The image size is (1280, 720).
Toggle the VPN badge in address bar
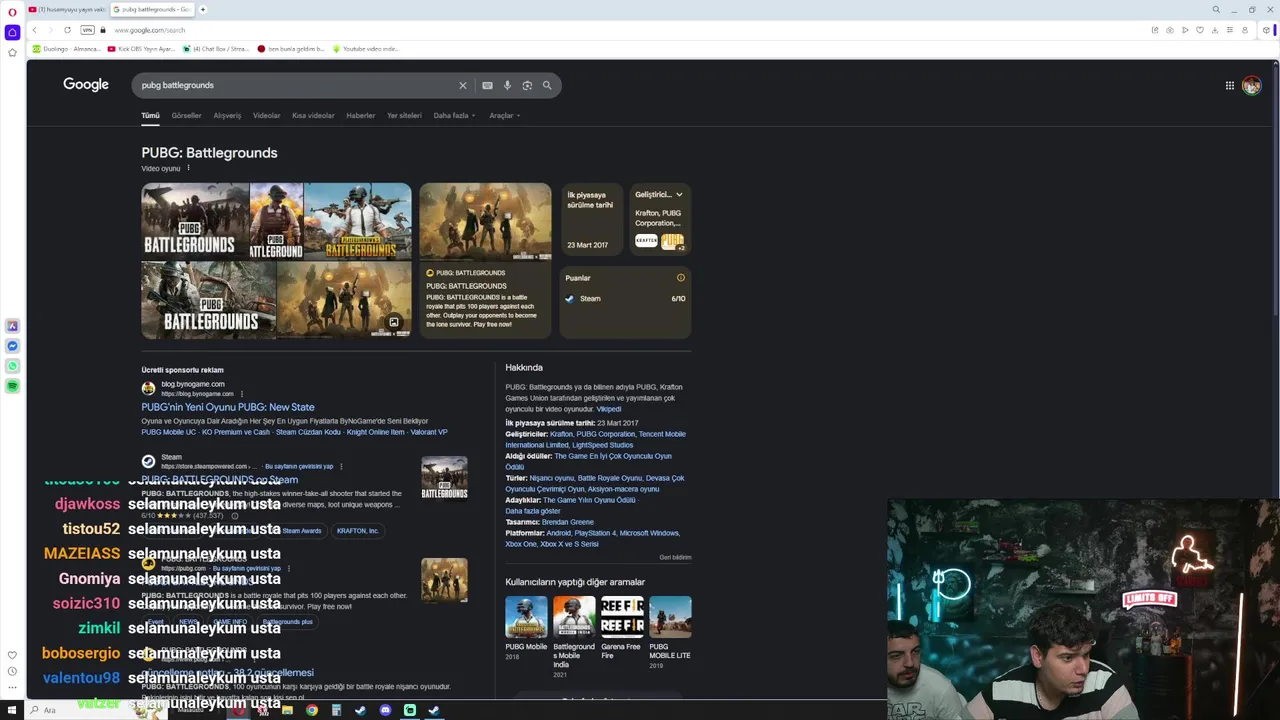pos(87,30)
